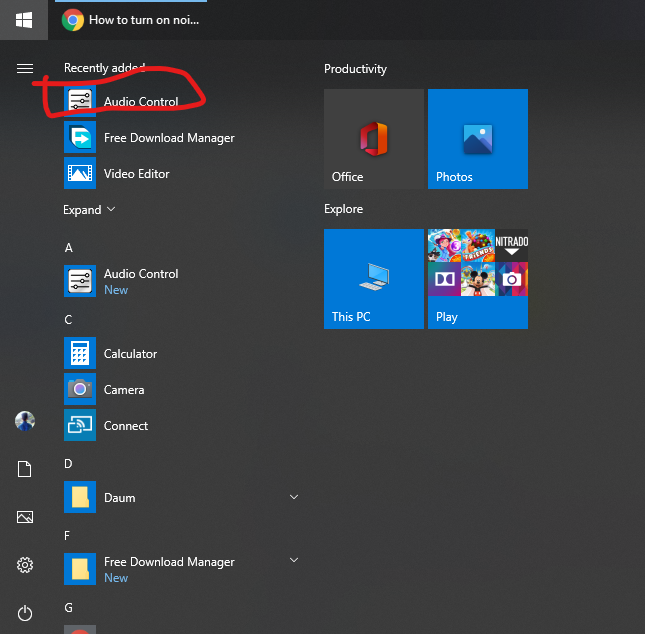Open the Photos tile
Screen dimensions: 645x634
point(478,139)
